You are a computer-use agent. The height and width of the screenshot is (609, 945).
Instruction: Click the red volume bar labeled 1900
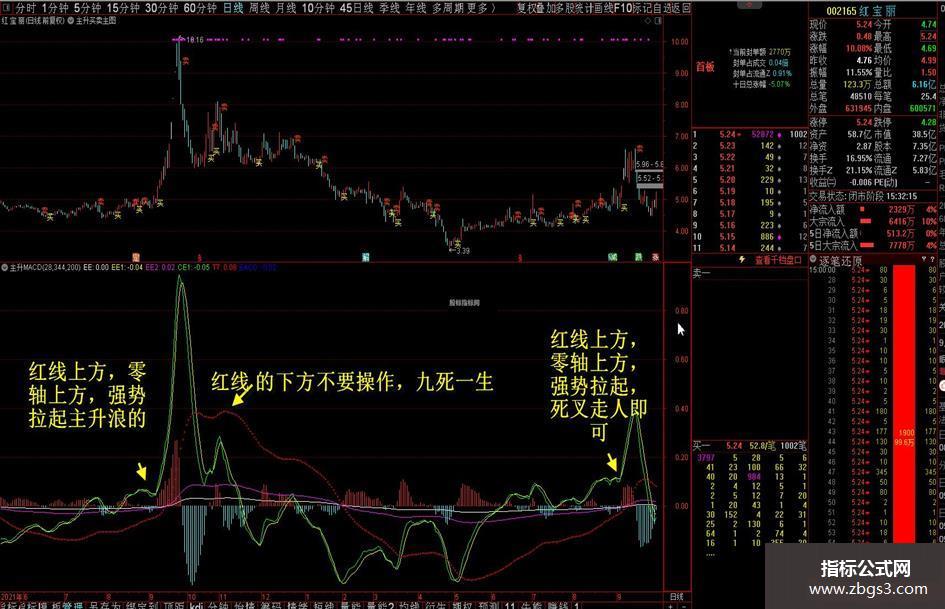tap(903, 404)
